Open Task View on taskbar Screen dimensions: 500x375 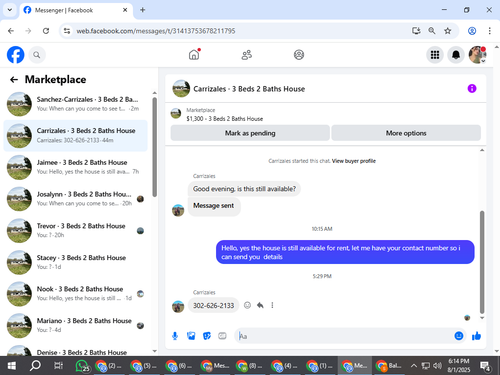pyautogui.click(x=58, y=366)
